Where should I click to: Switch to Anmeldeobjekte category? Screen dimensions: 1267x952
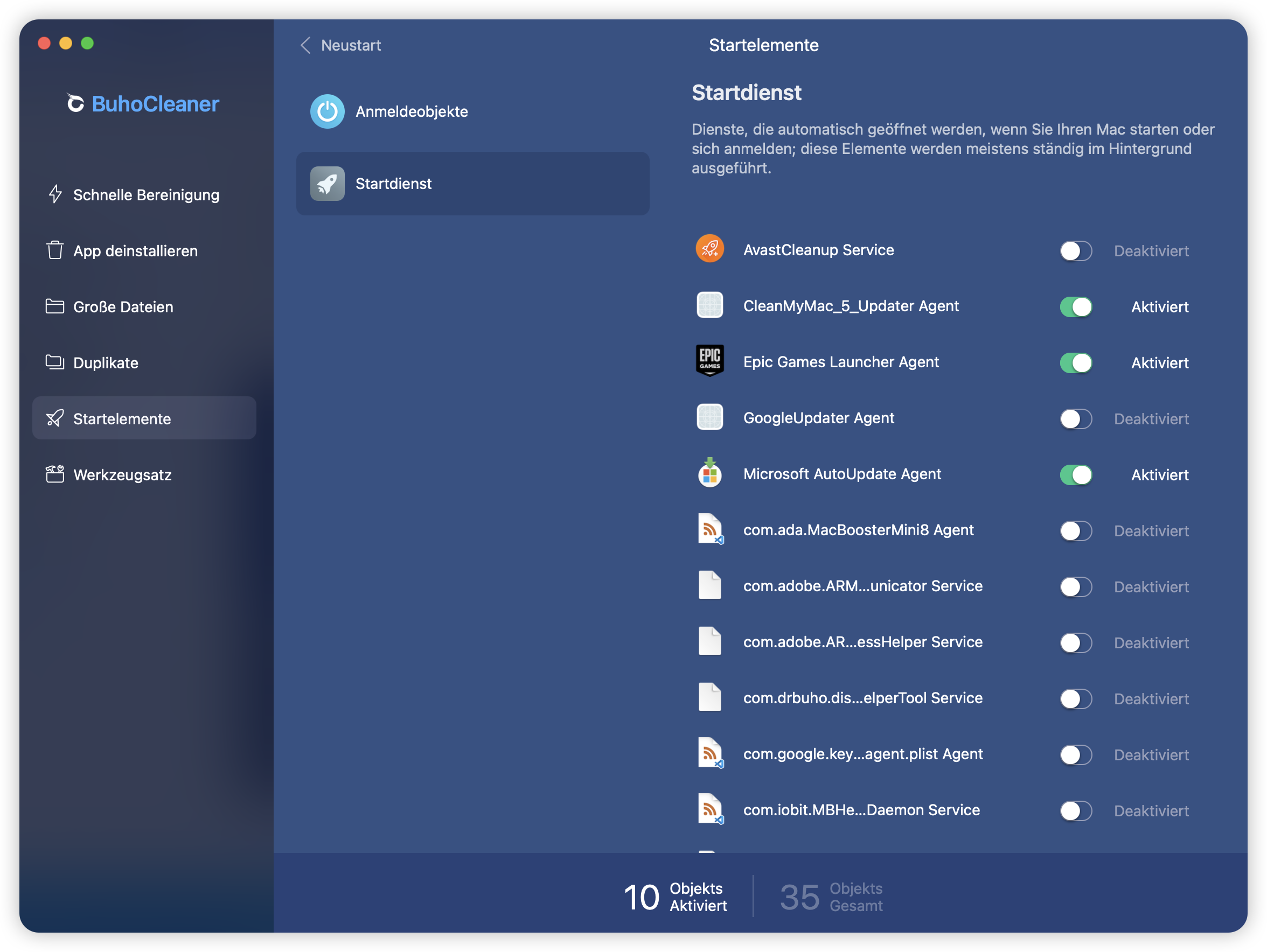(473, 111)
